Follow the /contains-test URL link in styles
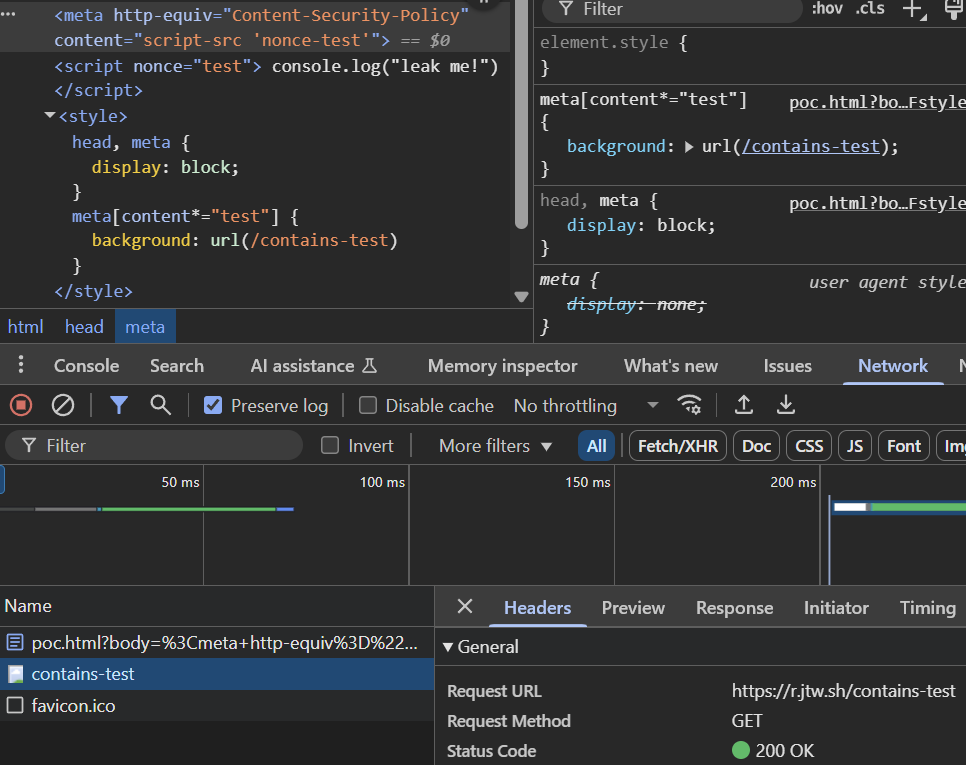Image resolution: width=966 pixels, height=765 pixels. pyautogui.click(x=811, y=147)
